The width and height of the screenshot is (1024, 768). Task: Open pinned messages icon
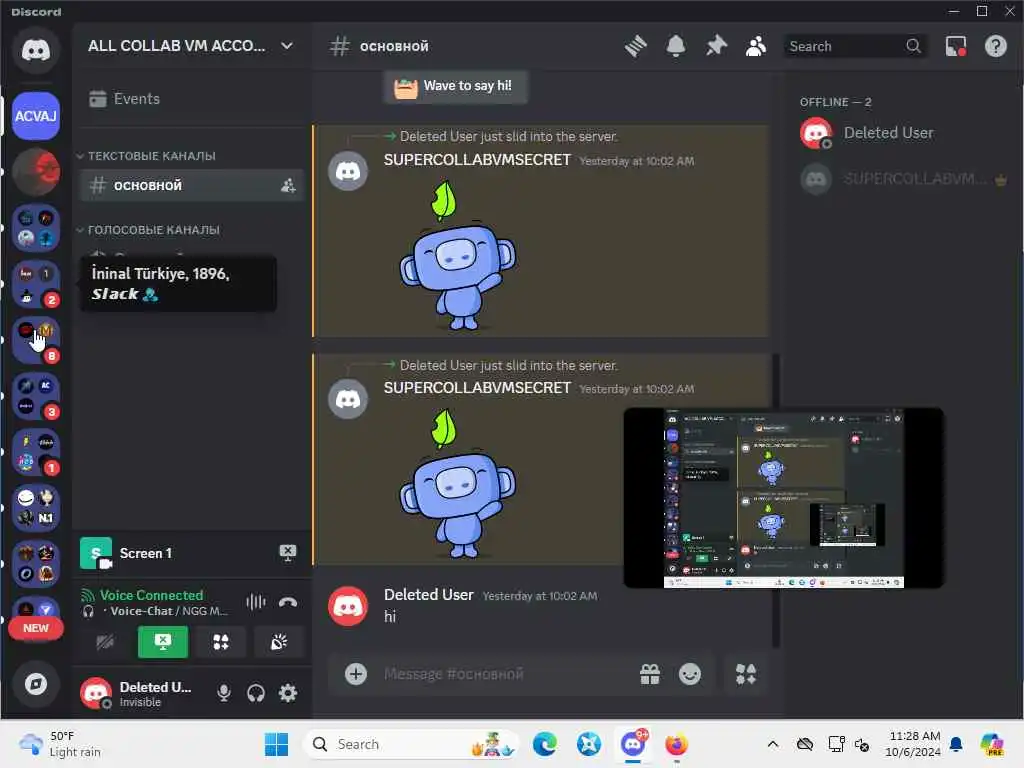[716, 46]
